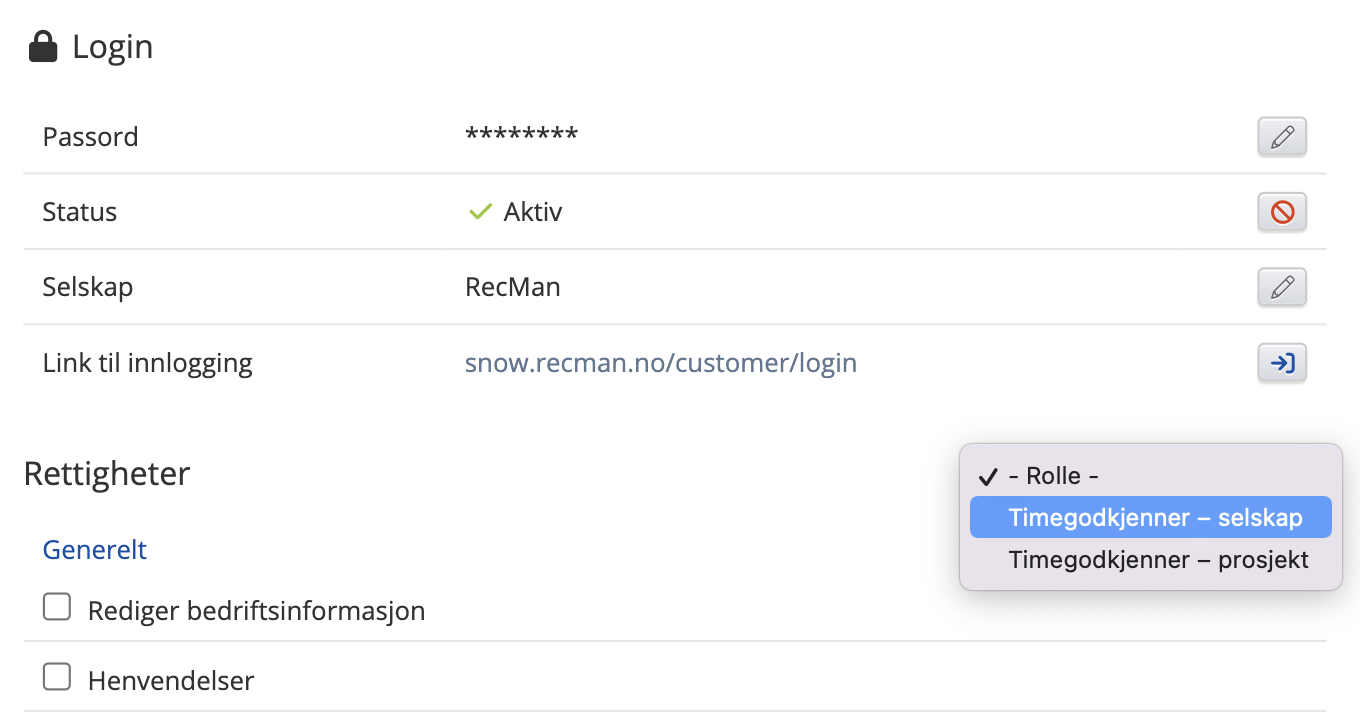Open the snow.recman.no/customer/login link
Image resolution: width=1360 pixels, height=720 pixels.
tap(661, 363)
